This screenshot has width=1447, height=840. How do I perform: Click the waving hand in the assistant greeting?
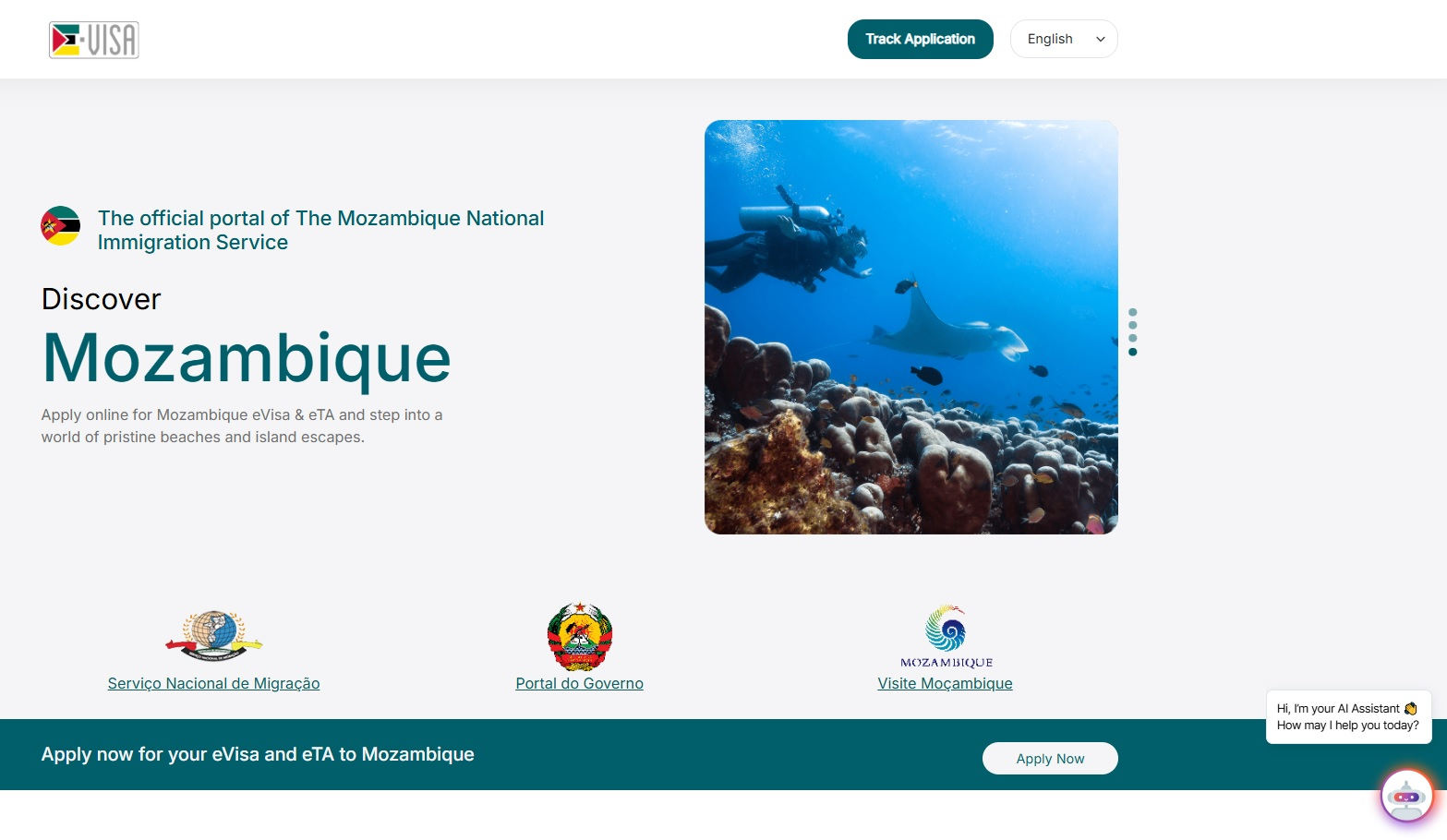(1410, 708)
